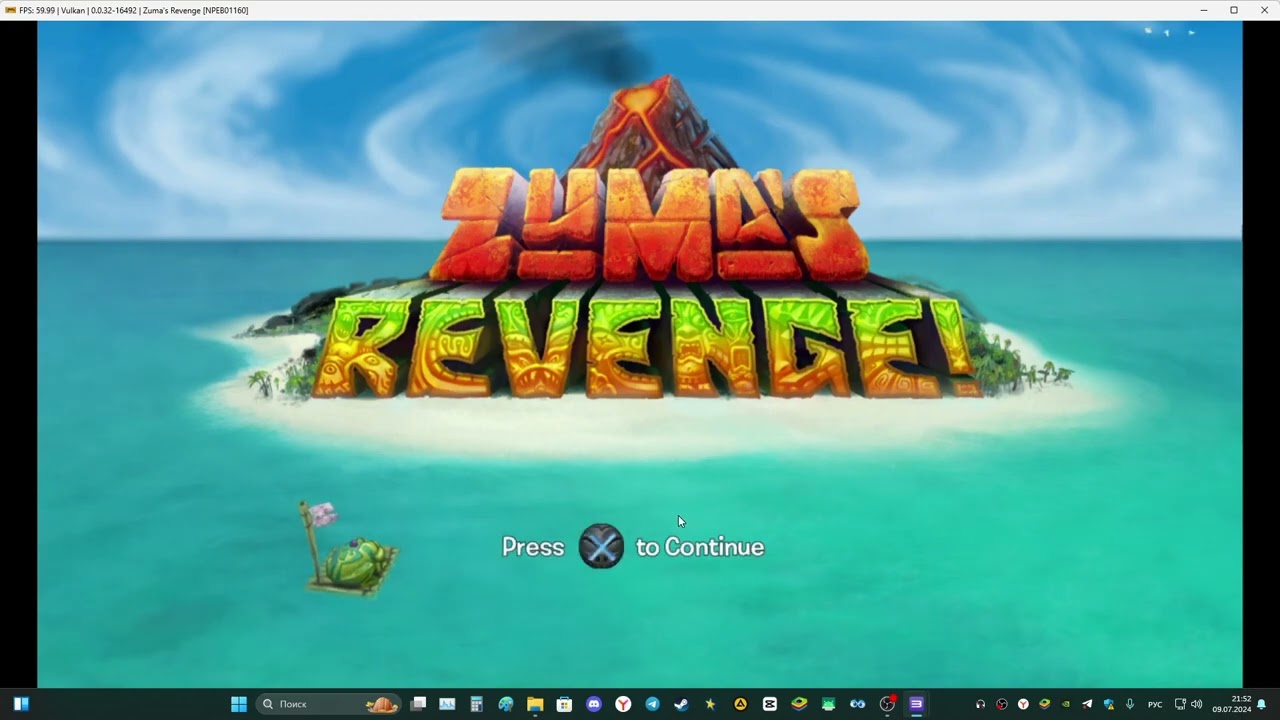Open notifications bell icon
1280x720 pixels.
tap(1262, 704)
